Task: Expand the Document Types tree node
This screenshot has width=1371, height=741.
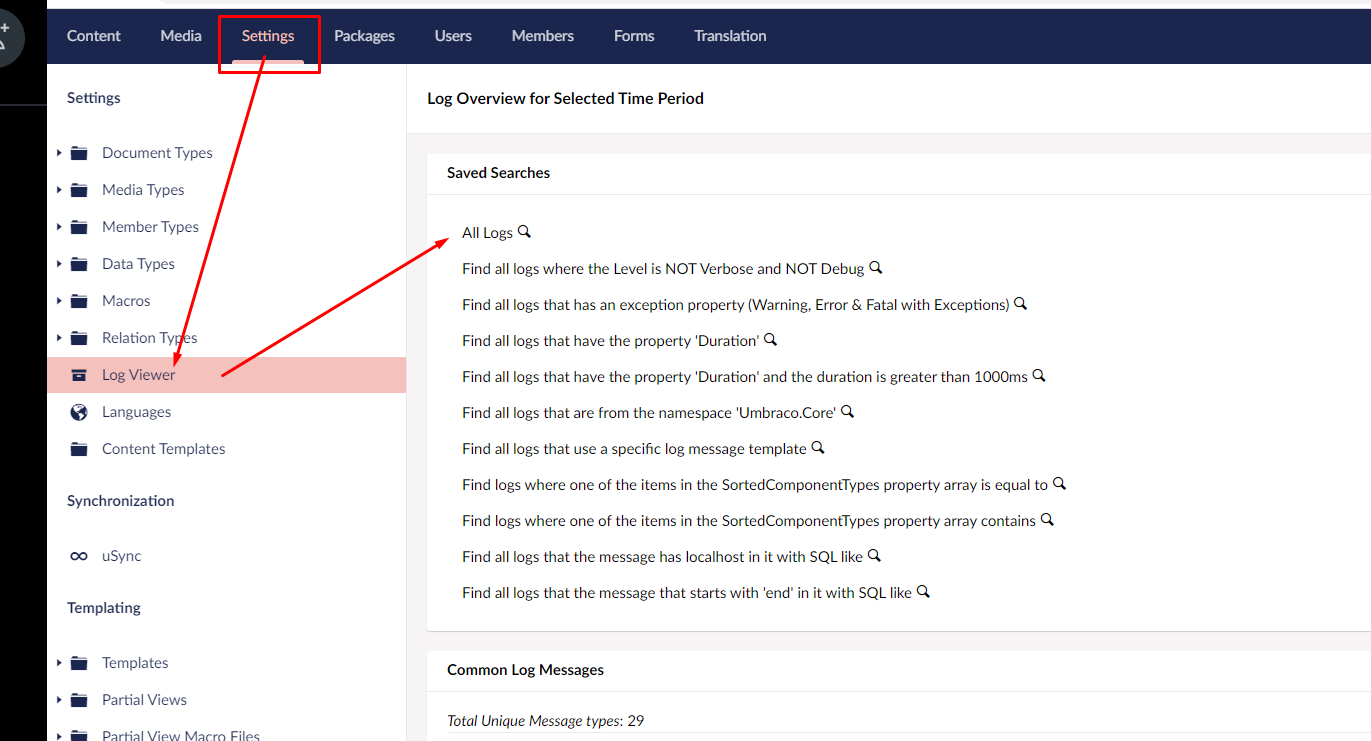Action: coord(59,153)
